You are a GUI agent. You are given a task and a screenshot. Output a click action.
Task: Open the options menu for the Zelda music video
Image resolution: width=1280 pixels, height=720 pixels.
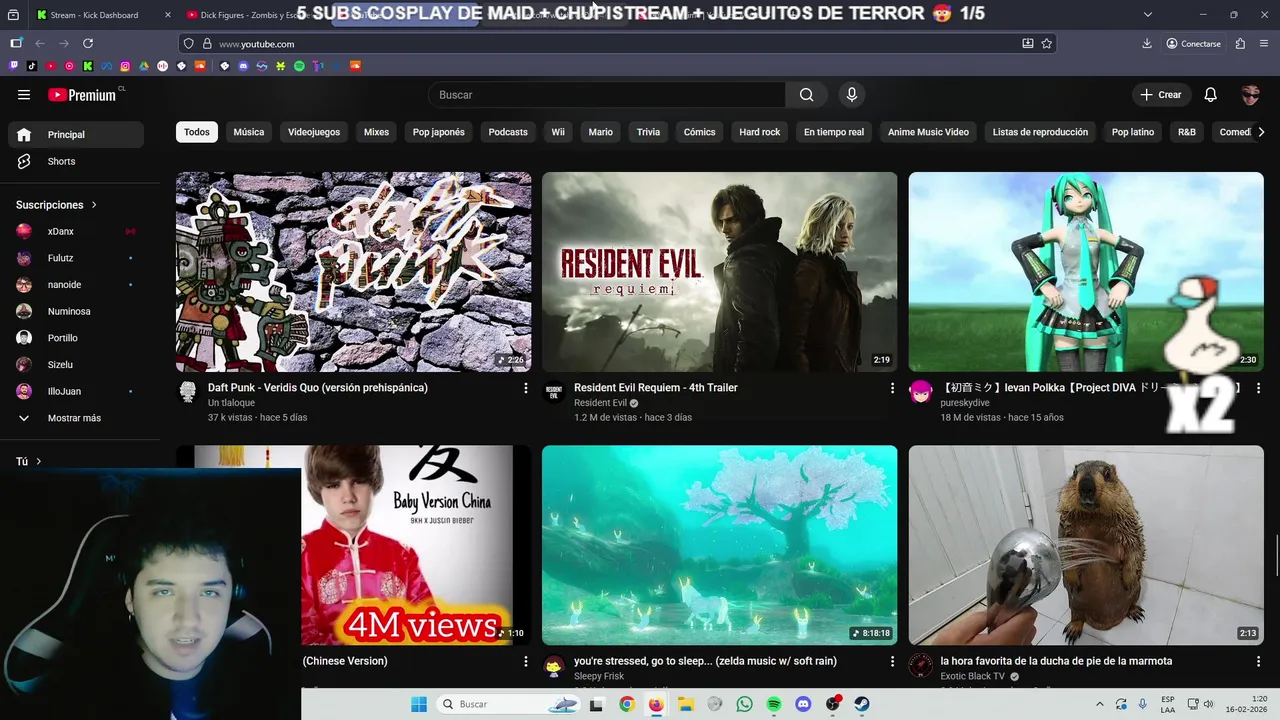[x=892, y=661]
